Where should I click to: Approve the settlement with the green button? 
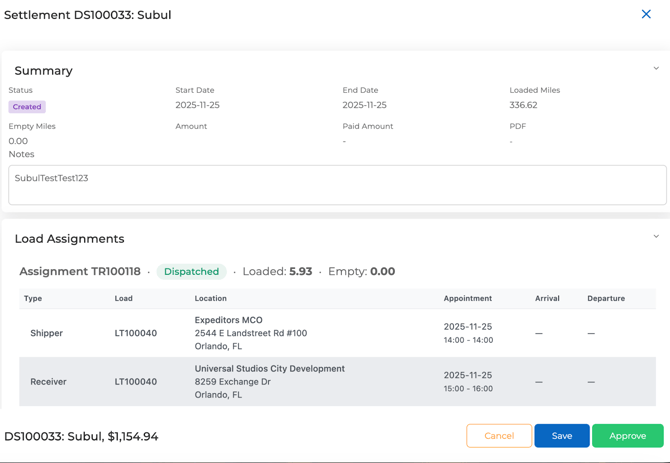point(627,436)
